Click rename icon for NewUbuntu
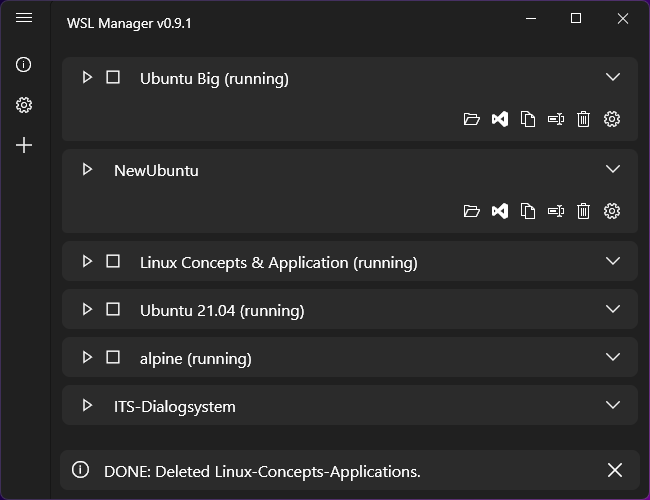This screenshot has height=500, width=650. [x=556, y=211]
